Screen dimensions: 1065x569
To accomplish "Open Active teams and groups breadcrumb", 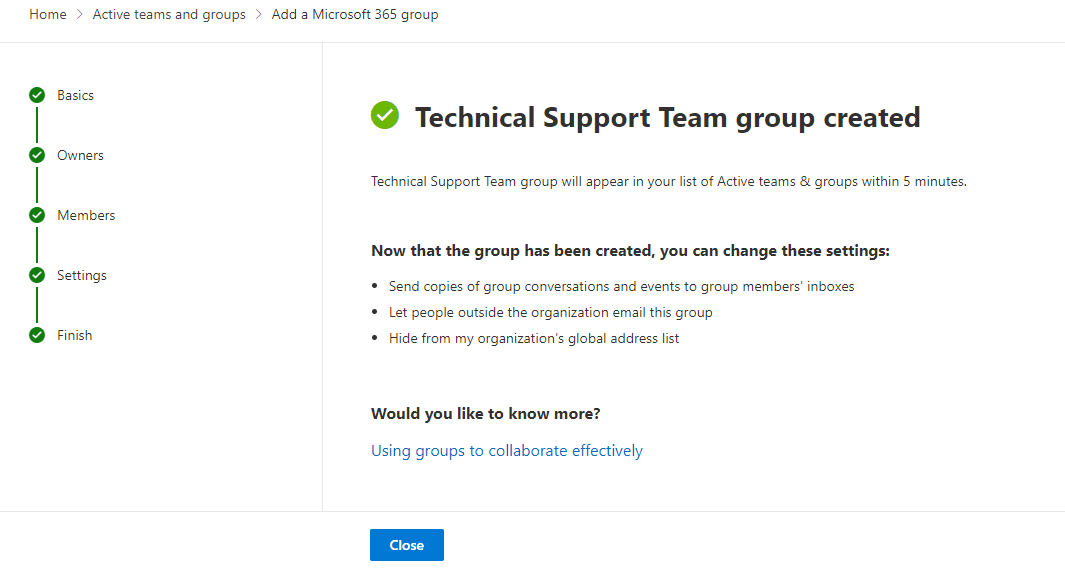I will [x=169, y=15].
